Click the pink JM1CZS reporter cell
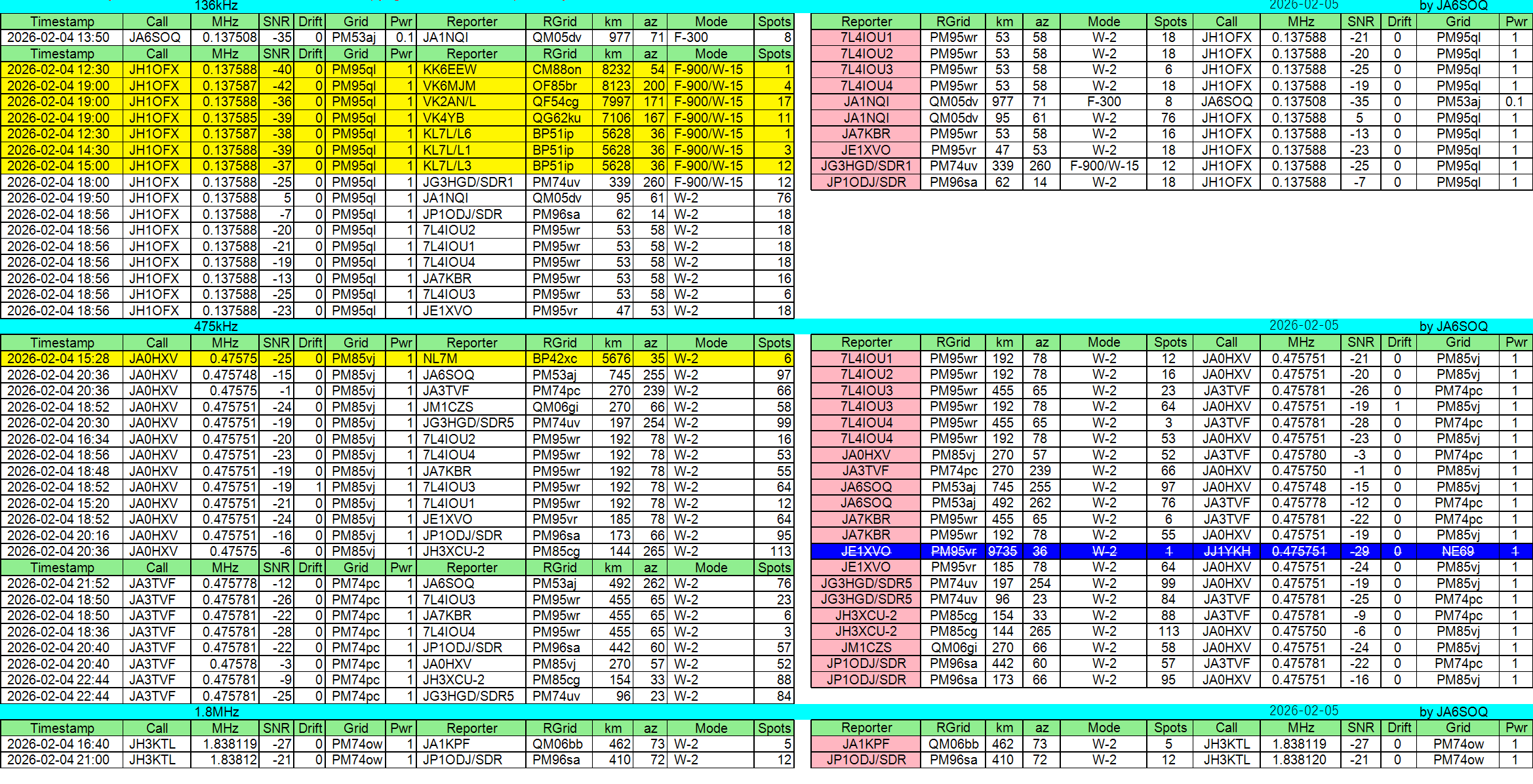The image size is (1533, 784). (x=866, y=648)
